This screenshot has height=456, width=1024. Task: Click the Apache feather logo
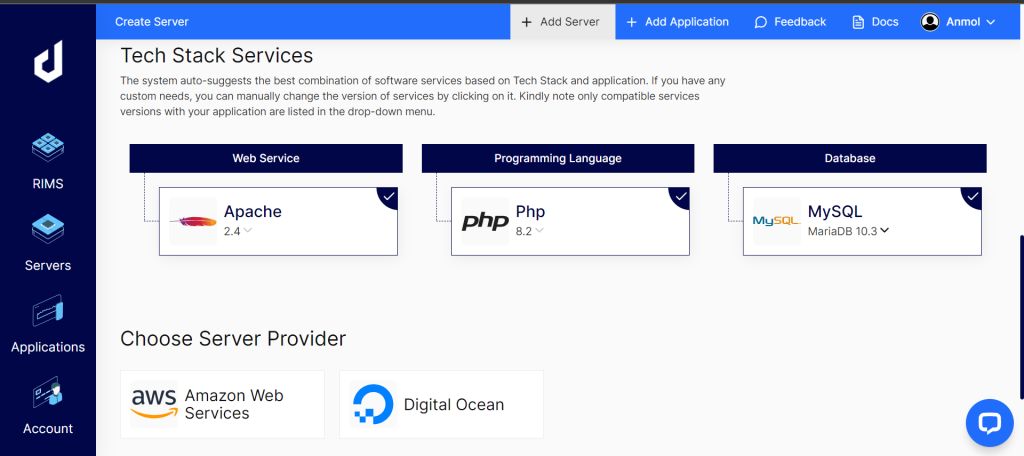tap(193, 221)
